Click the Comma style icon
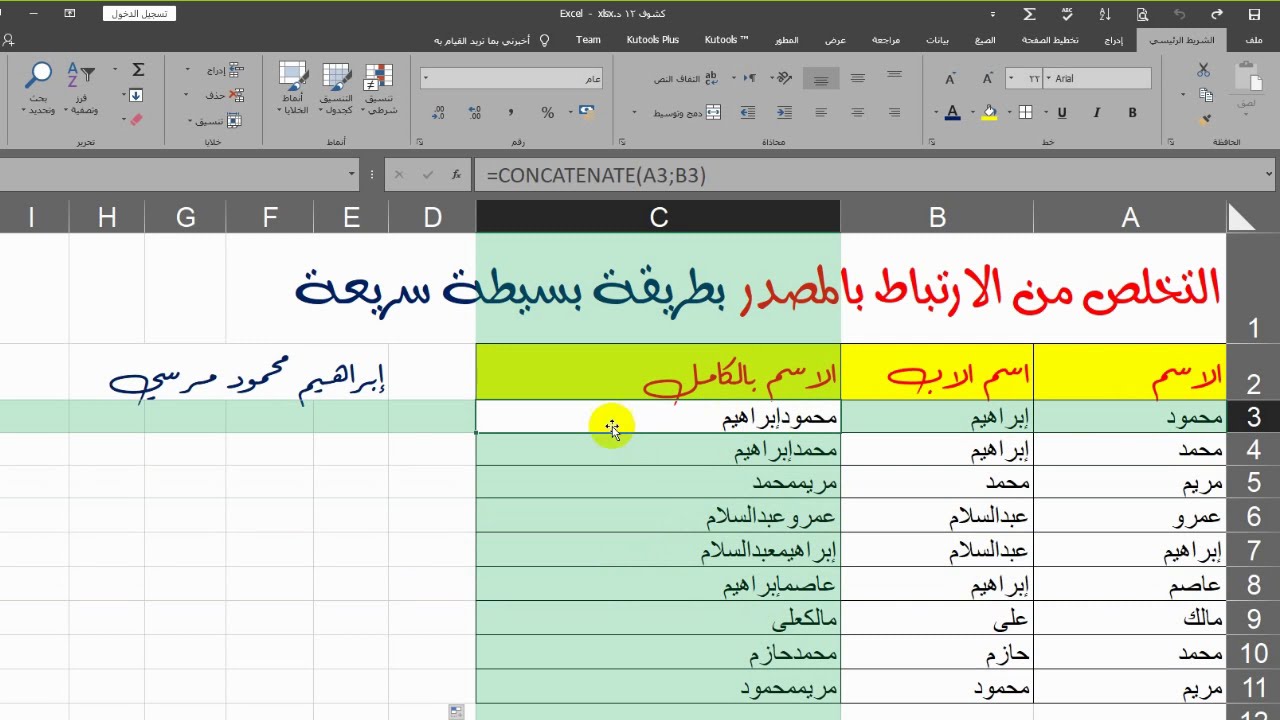The width and height of the screenshot is (1280, 720). 510,113
